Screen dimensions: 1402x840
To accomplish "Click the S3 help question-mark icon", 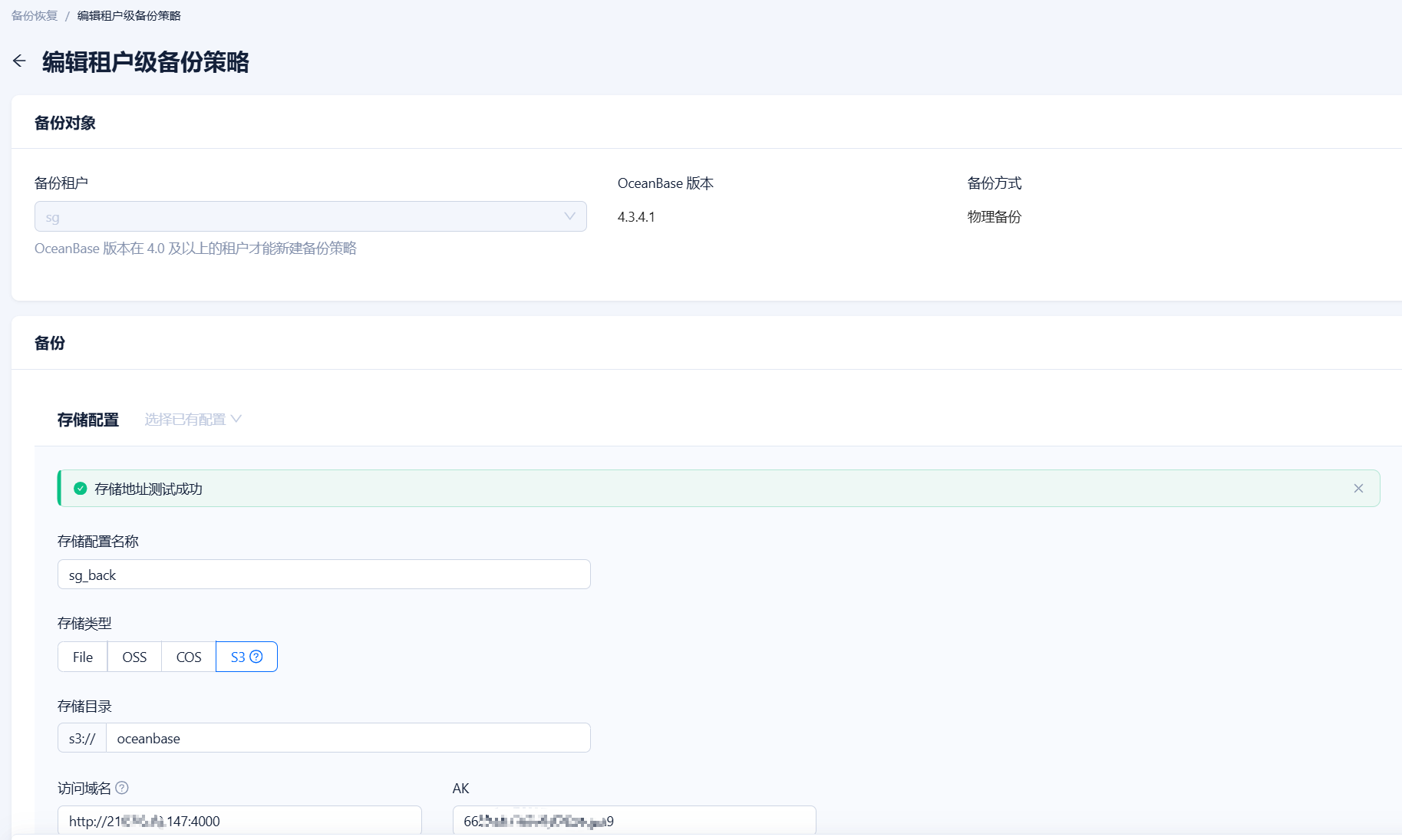I will tap(256, 657).
